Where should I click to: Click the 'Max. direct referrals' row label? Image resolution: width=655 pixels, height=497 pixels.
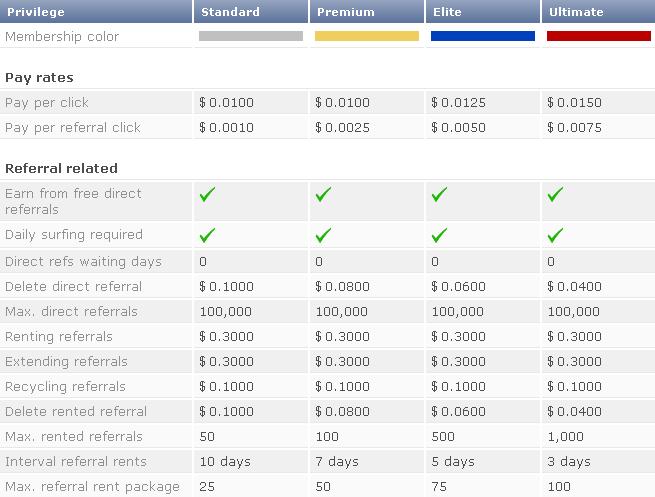[71, 312]
